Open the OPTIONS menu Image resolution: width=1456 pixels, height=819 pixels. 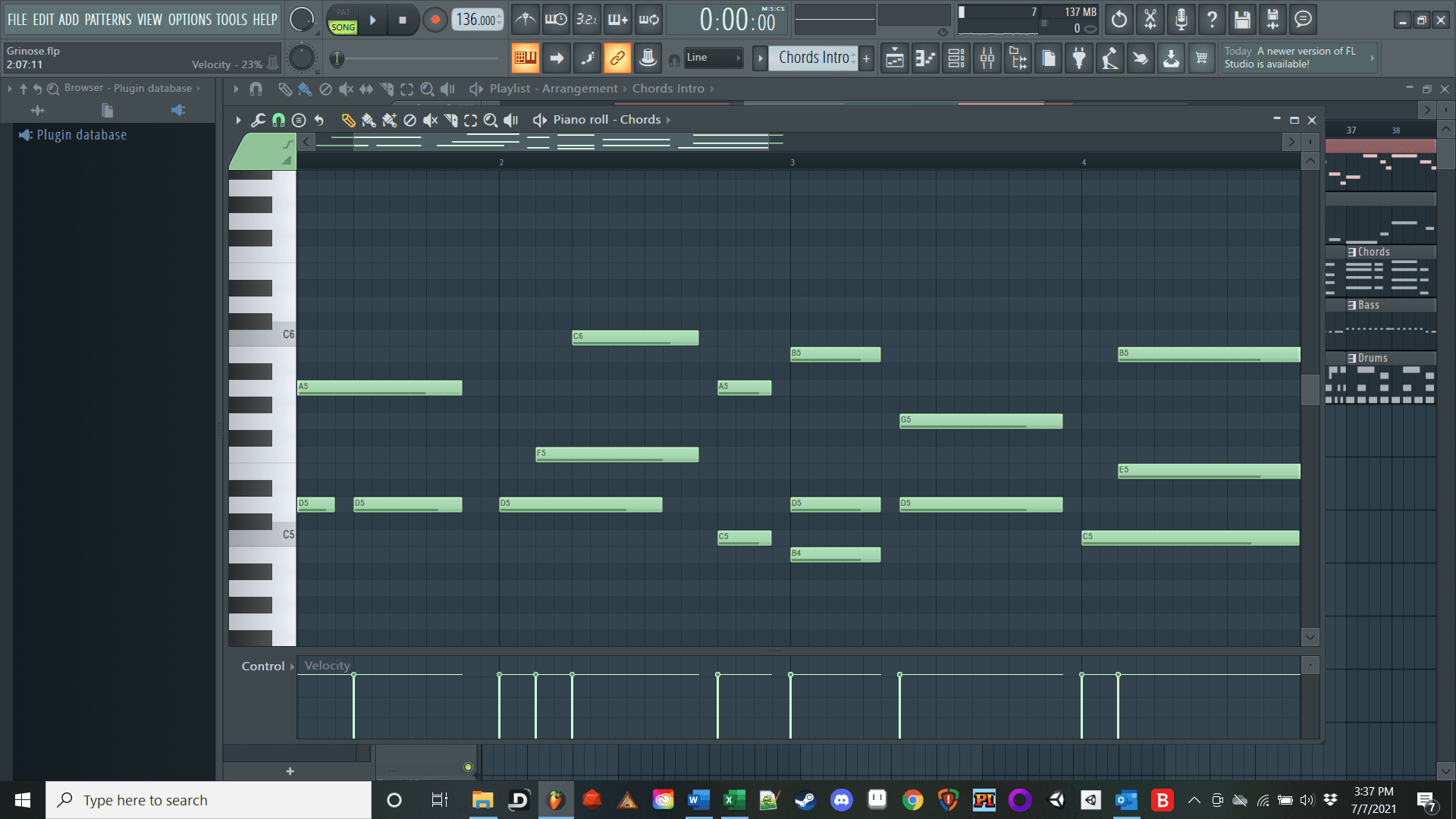click(x=190, y=20)
